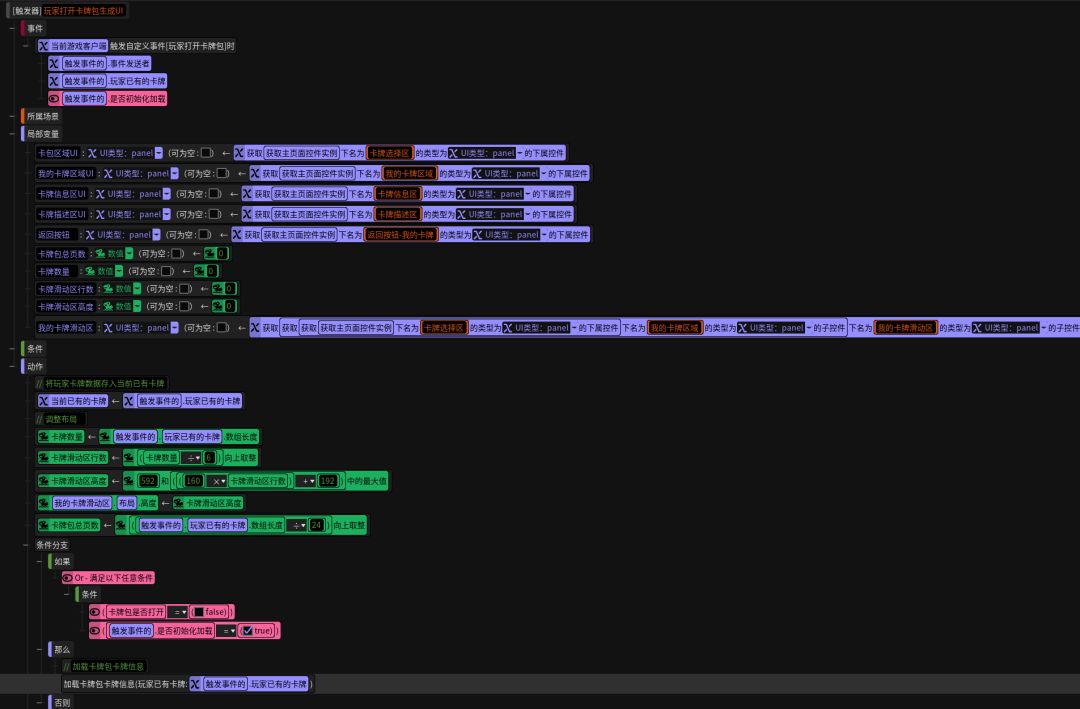Open division operator dropdown before 24
The height and width of the screenshot is (709, 1080).
coord(298,525)
